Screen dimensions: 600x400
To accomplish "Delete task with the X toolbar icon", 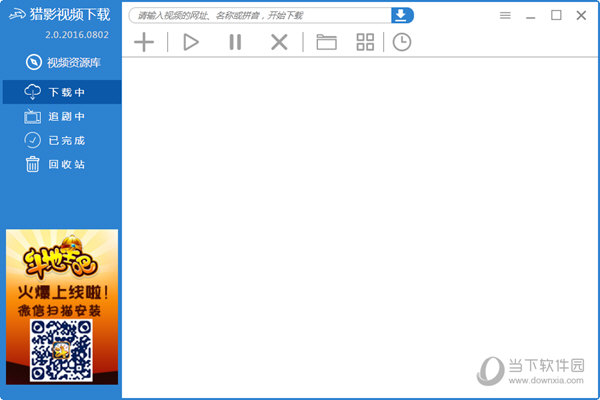I will pyautogui.click(x=279, y=42).
